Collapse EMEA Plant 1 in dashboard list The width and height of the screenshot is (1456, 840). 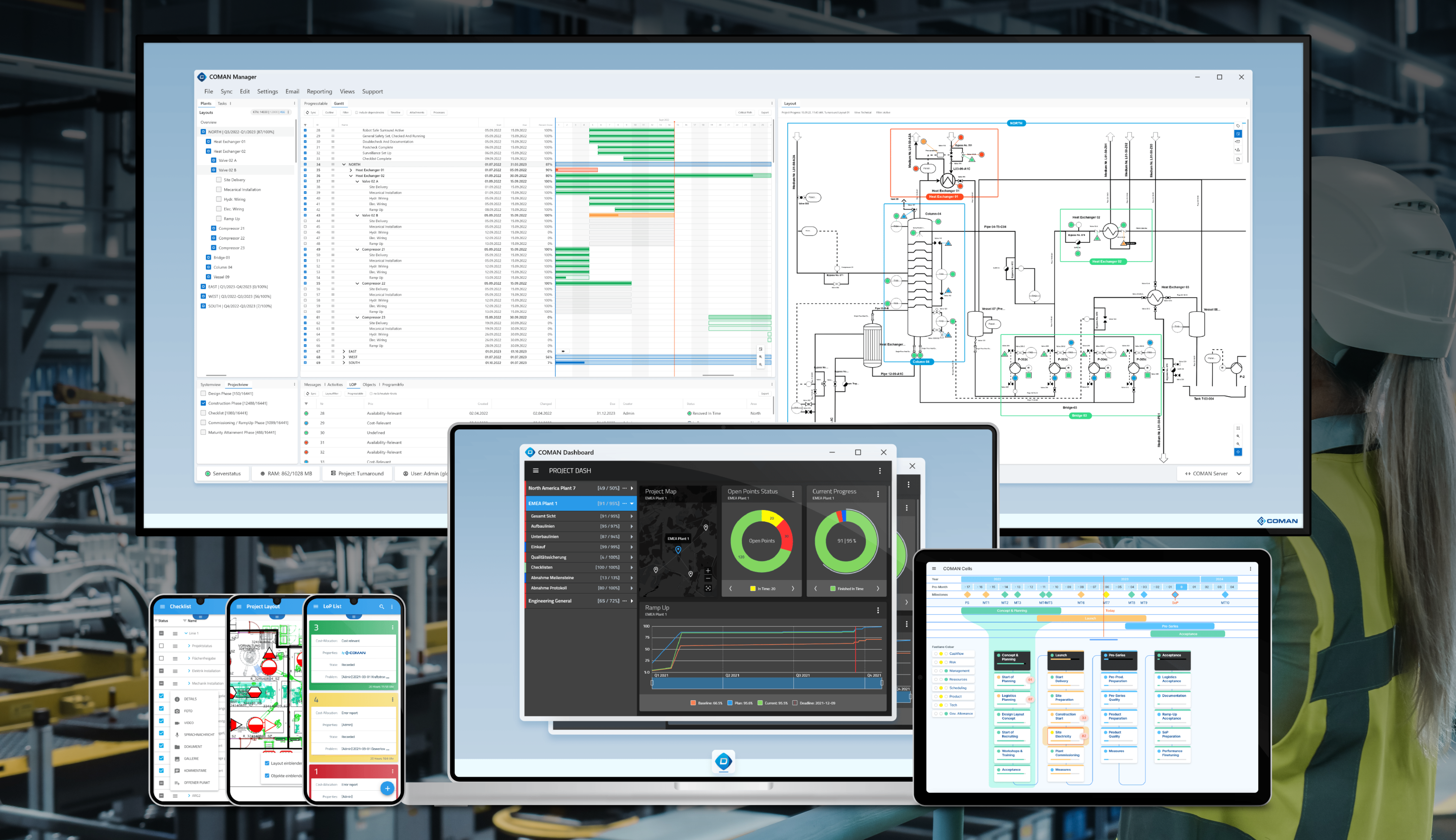tap(632, 504)
